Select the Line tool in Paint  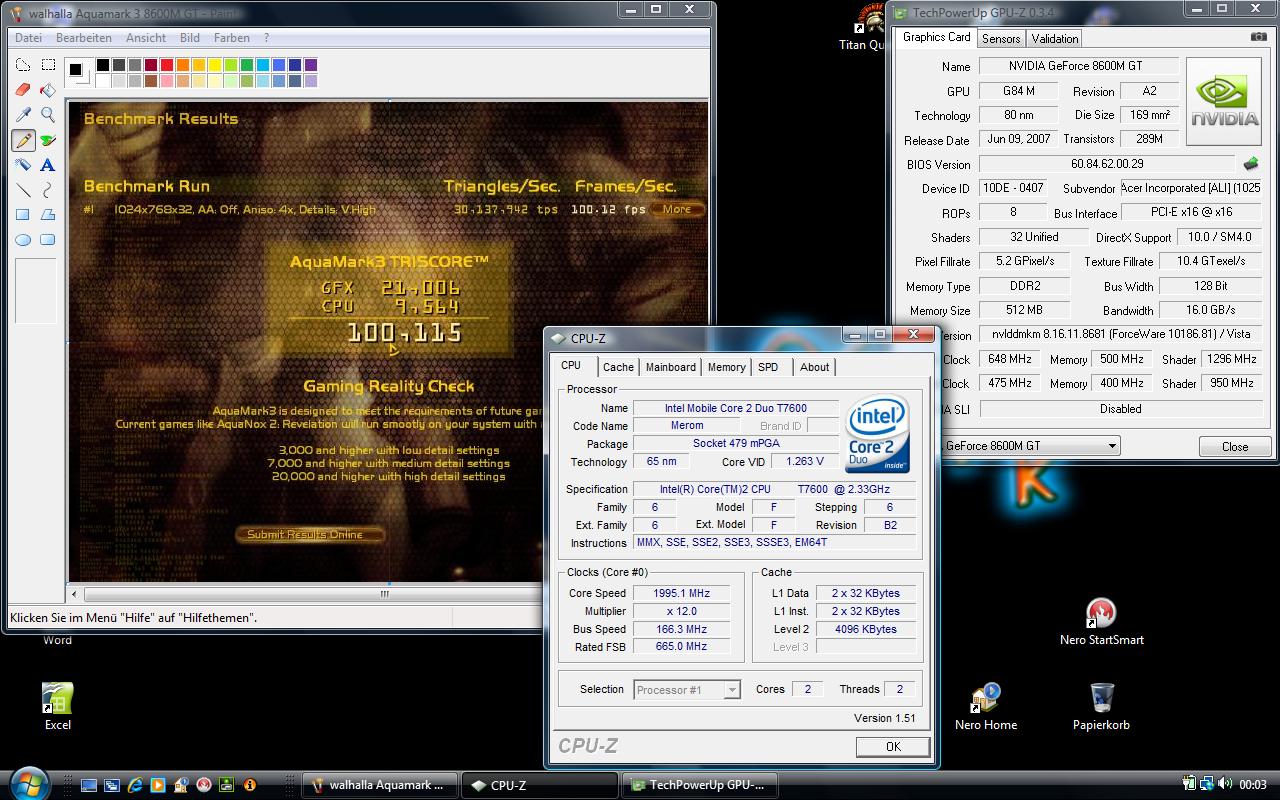[x=23, y=190]
